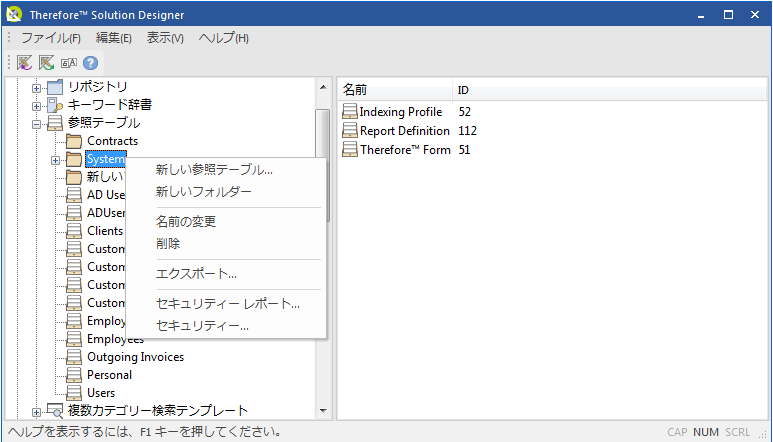Click the tree scrollbar up arrow

click(x=323, y=87)
